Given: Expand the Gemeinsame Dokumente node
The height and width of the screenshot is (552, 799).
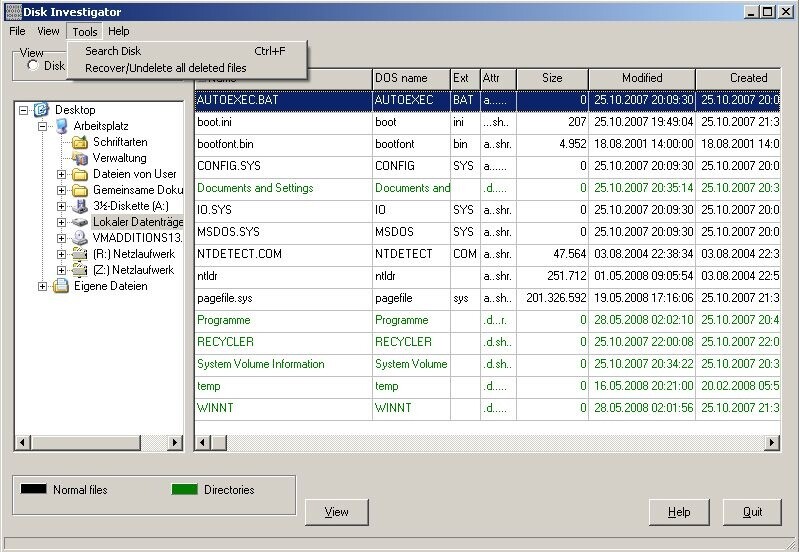Looking at the screenshot, I should coord(62,190).
